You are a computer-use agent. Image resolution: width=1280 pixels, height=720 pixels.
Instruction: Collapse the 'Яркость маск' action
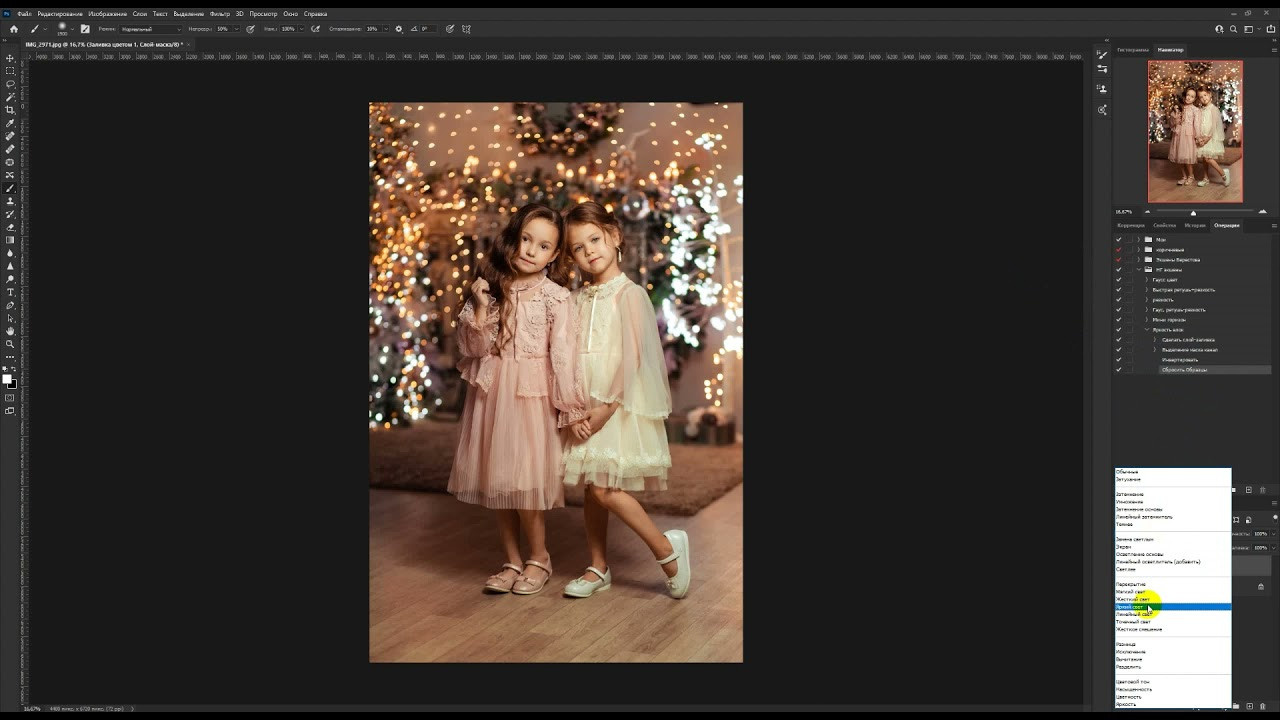pyautogui.click(x=1147, y=330)
